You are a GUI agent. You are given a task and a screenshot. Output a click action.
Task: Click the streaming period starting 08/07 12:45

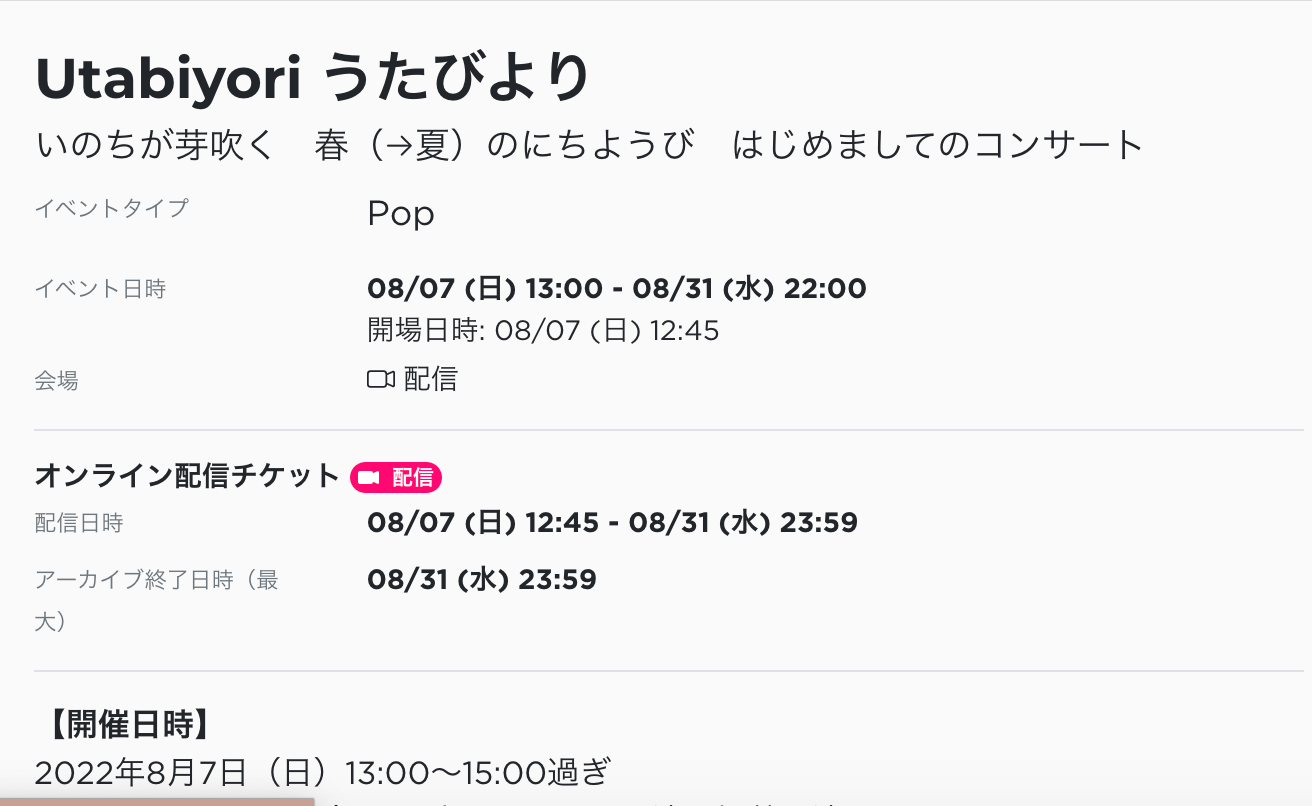(x=612, y=522)
